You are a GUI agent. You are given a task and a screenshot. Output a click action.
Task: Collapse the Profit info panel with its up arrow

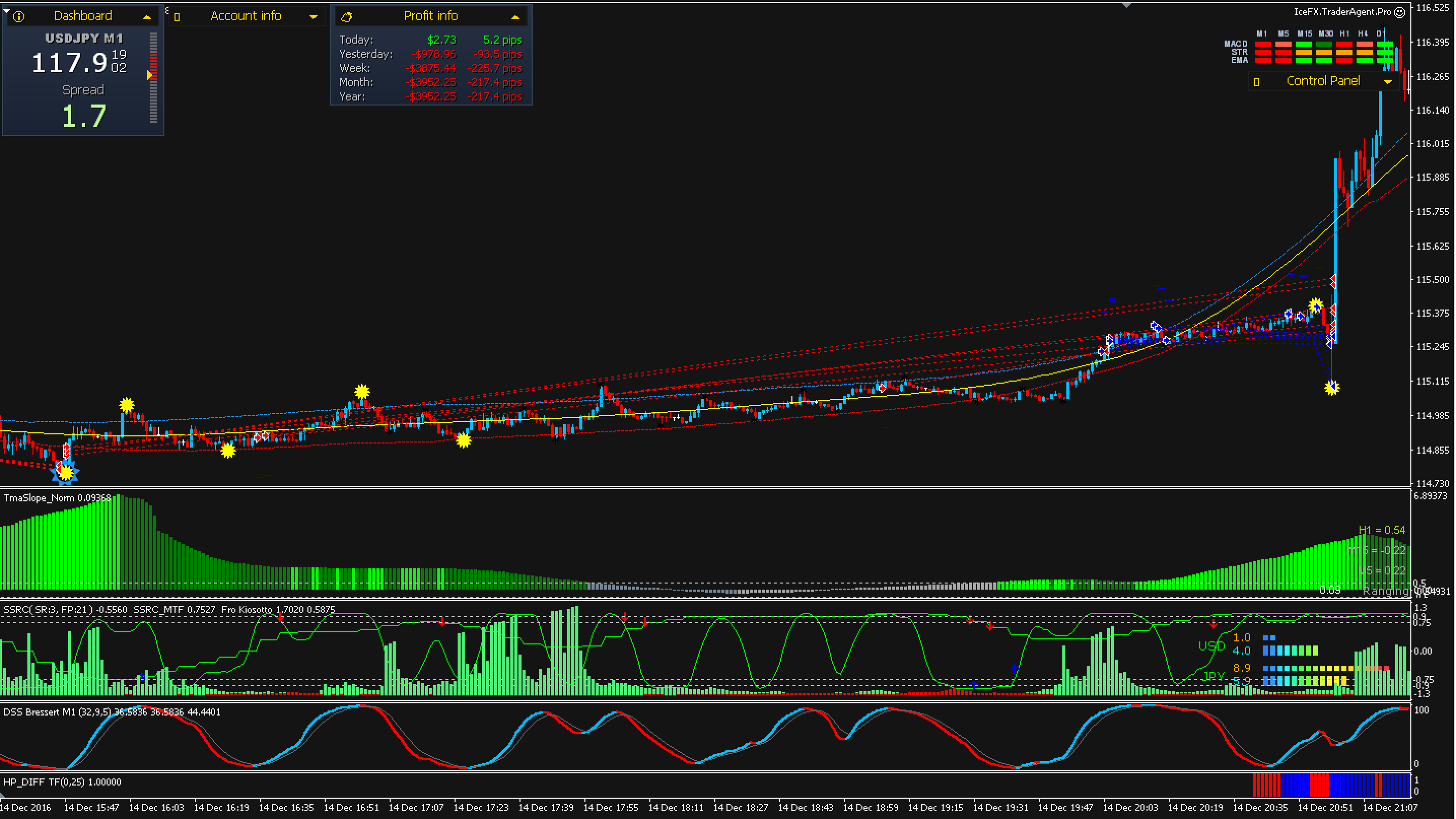[515, 18]
